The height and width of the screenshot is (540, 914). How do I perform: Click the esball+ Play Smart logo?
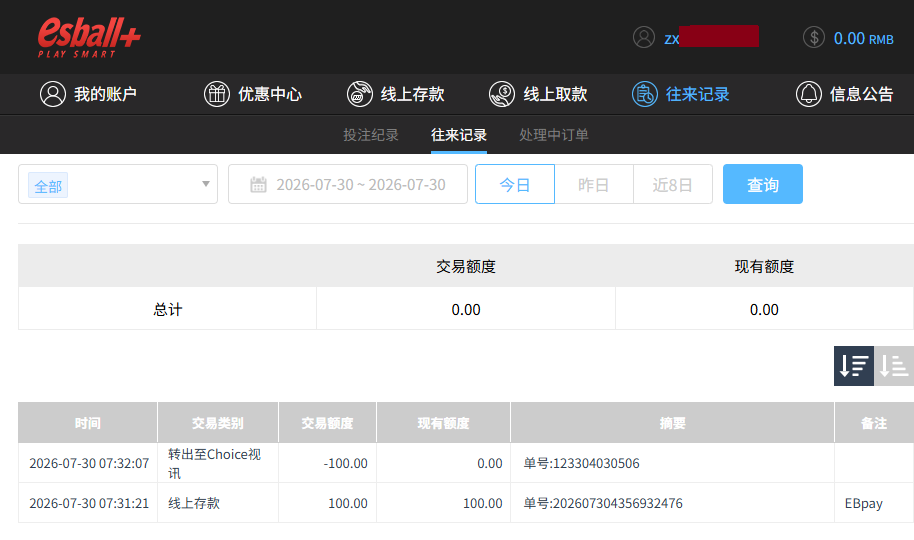(x=89, y=37)
